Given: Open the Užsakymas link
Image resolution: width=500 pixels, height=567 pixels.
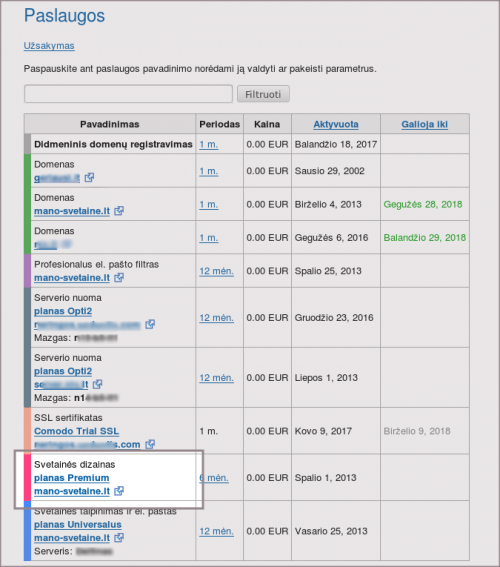Looking at the screenshot, I should (49, 46).
